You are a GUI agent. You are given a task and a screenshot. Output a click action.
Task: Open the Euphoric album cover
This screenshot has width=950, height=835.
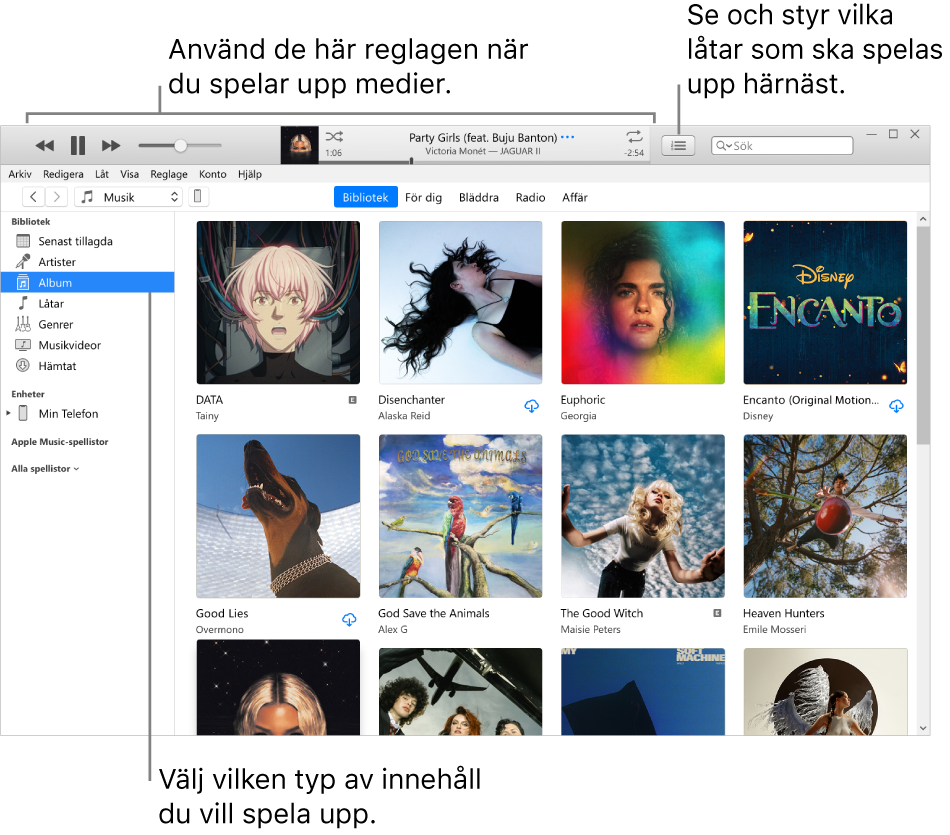pos(643,302)
